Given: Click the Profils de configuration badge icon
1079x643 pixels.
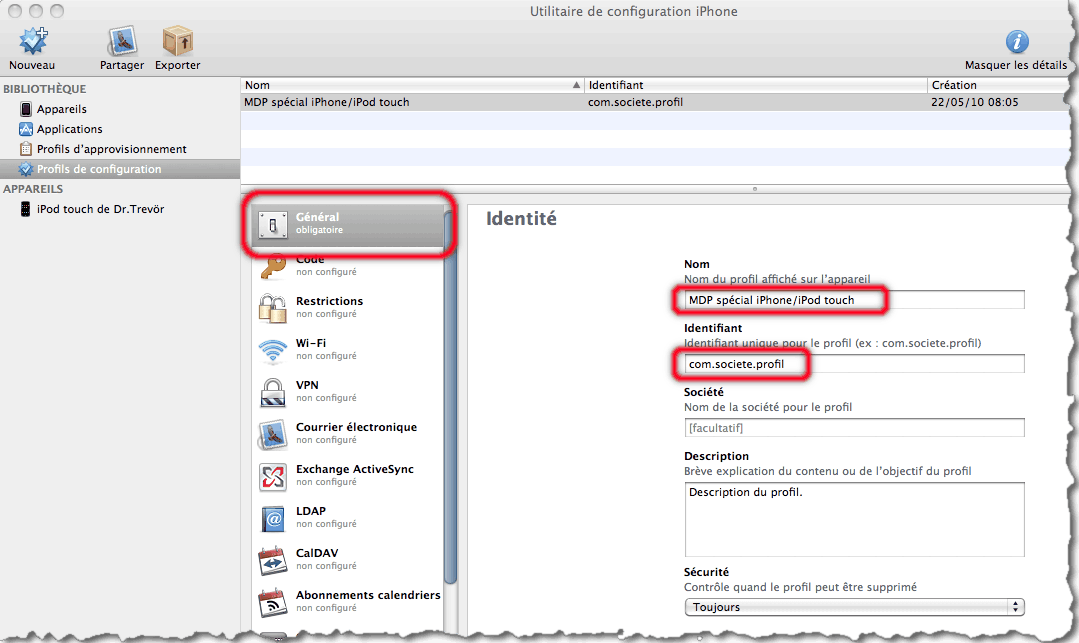Looking at the screenshot, I should [25, 169].
